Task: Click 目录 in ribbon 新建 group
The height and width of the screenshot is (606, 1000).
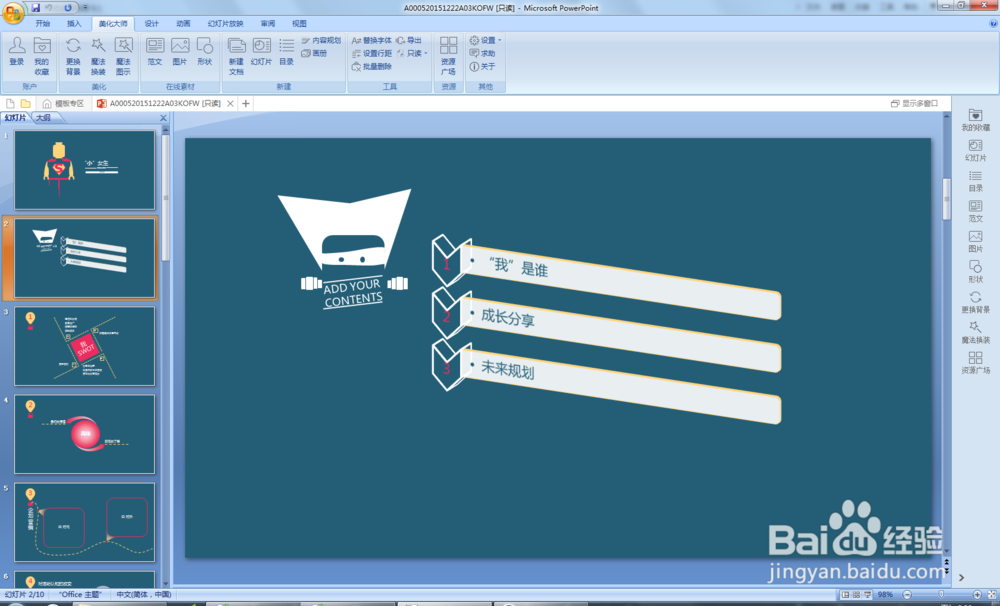Action: (286, 51)
